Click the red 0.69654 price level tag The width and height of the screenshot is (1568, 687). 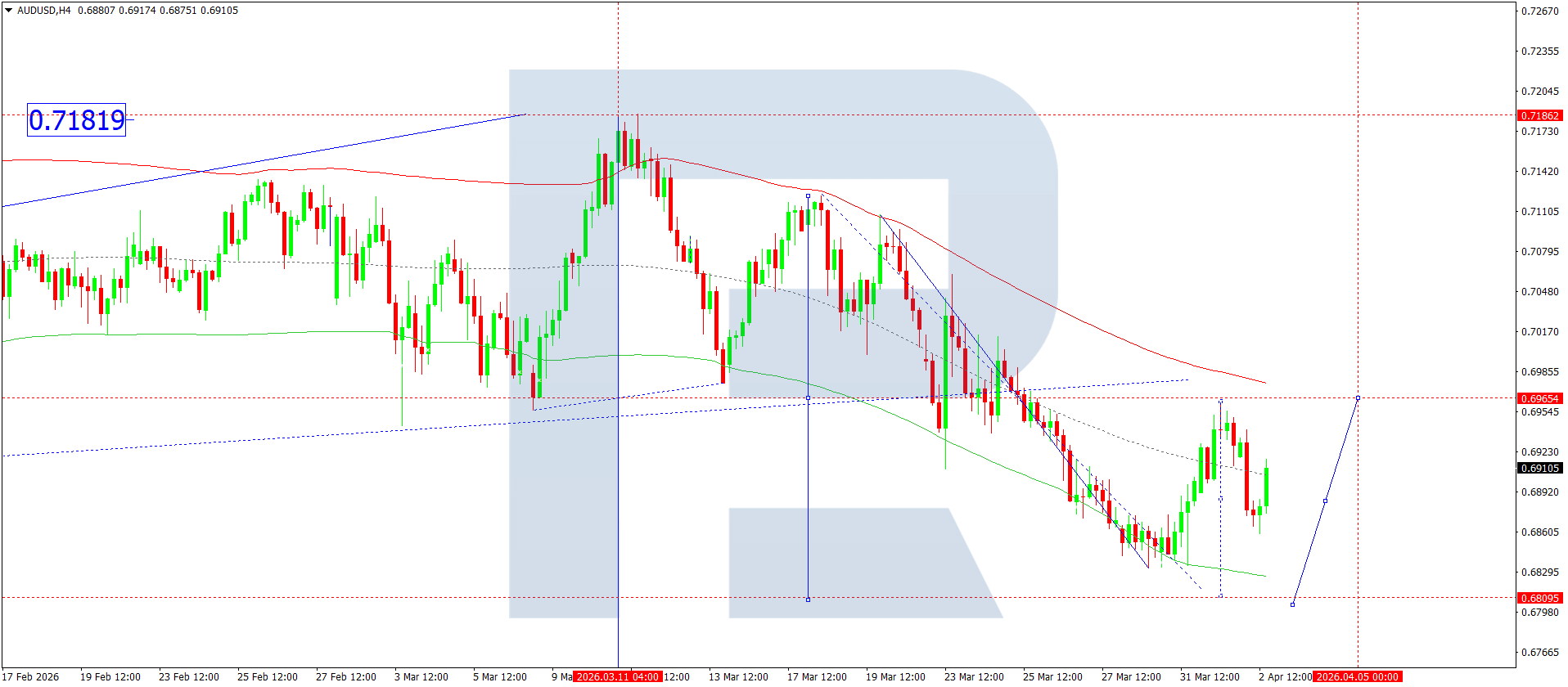[x=1539, y=398]
